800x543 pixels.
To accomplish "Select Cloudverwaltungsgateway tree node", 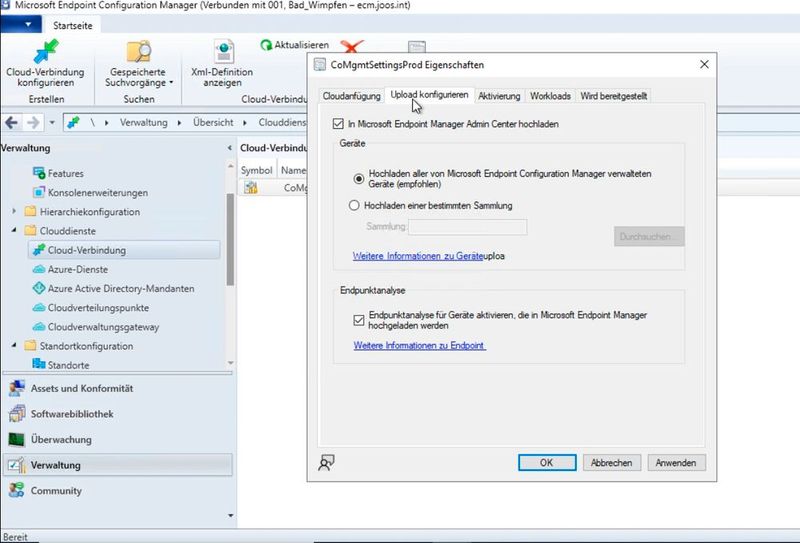I will pos(96,327).
